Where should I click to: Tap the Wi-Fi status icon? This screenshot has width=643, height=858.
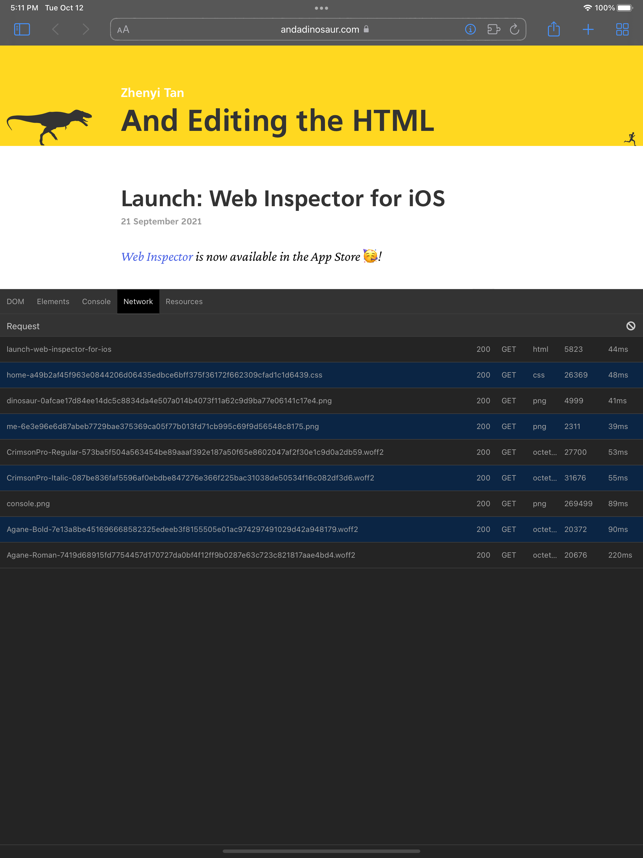[x=588, y=8]
